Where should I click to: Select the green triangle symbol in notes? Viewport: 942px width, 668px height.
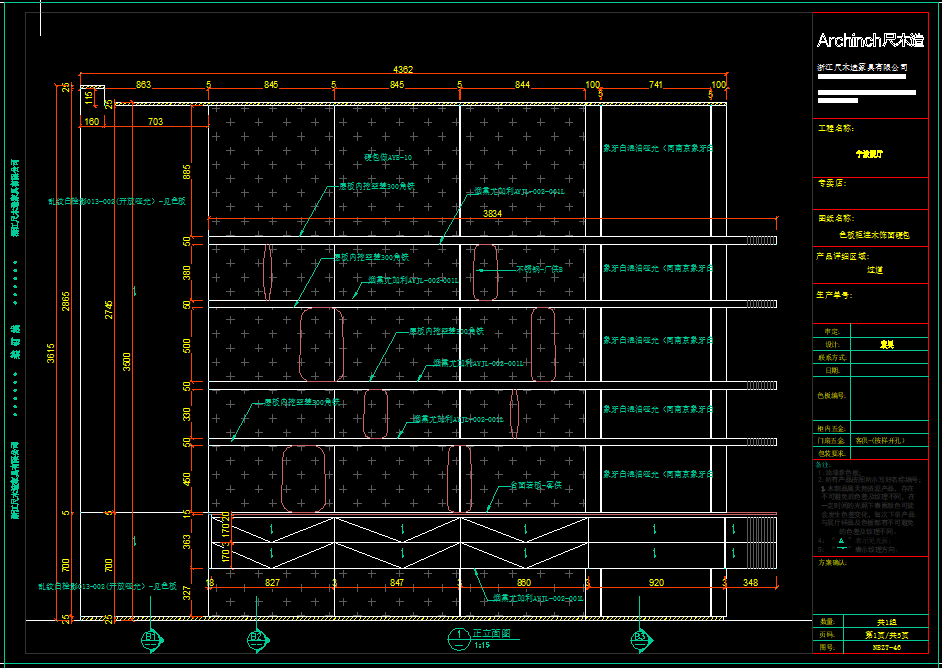841,540
